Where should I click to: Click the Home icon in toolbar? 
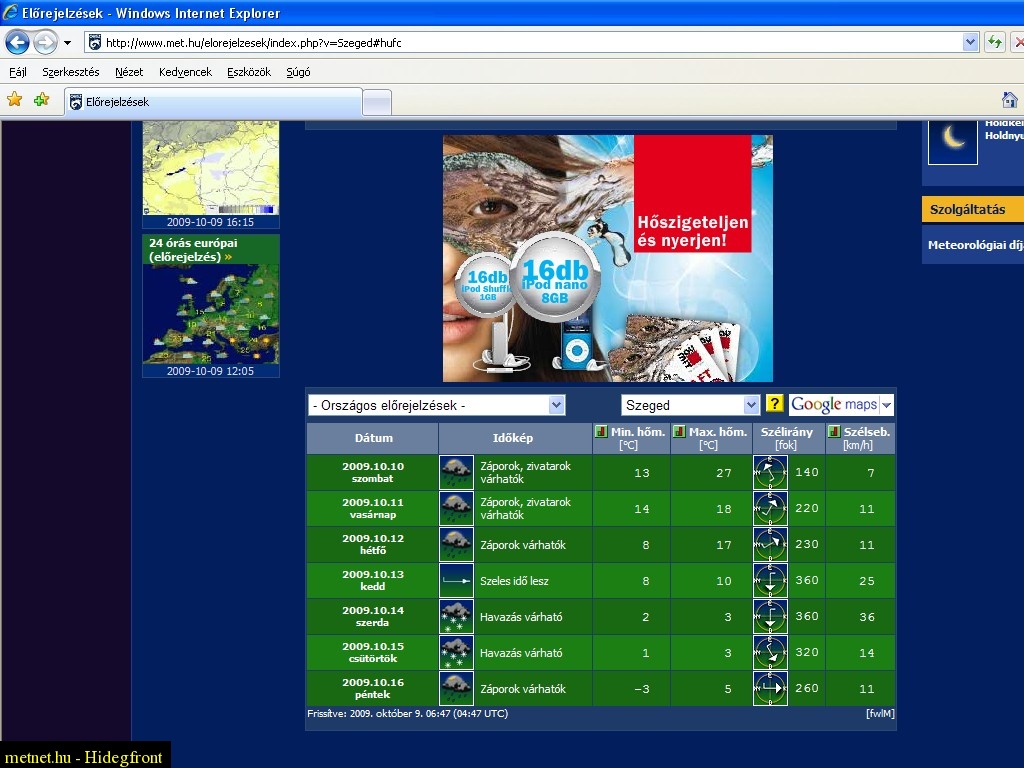[x=1010, y=100]
